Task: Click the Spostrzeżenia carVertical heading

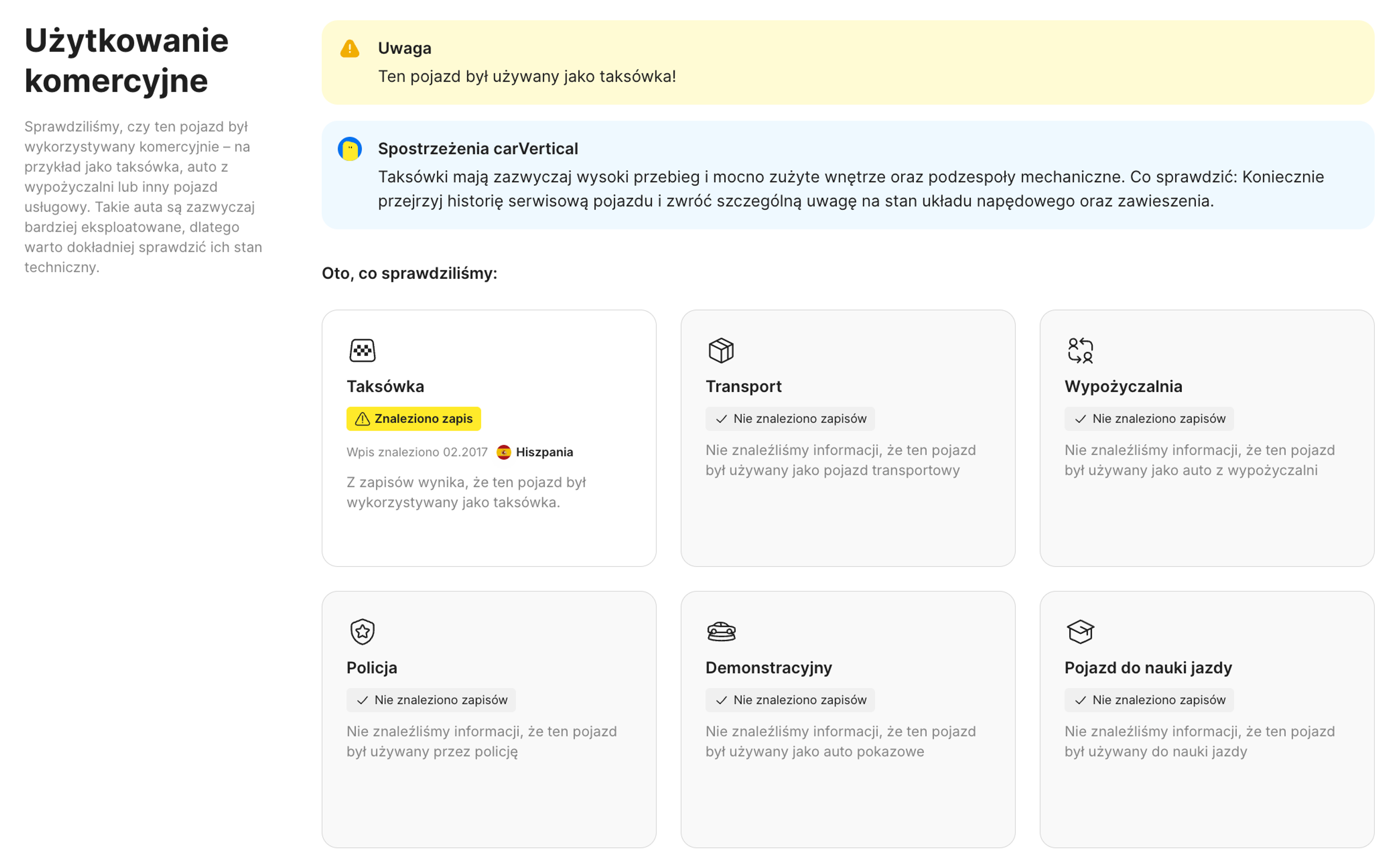Action: point(478,149)
